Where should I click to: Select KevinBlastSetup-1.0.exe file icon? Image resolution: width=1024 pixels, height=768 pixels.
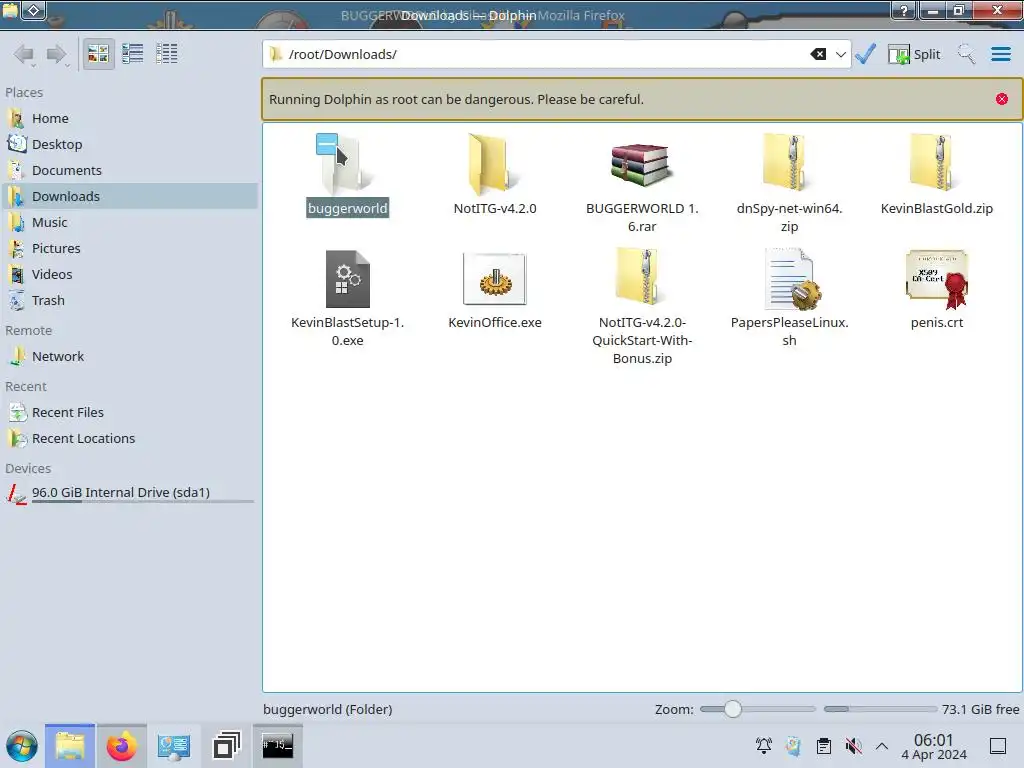click(x=347, y=279)
